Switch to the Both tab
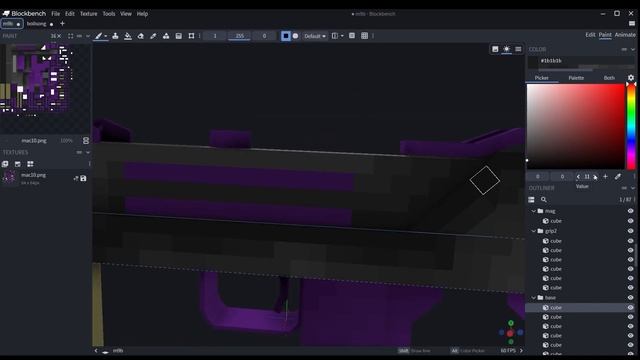 [x=609, y=78]
